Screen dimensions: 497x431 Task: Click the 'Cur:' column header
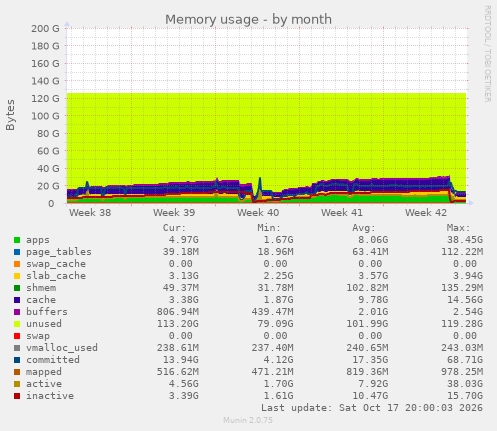[174, 228]
